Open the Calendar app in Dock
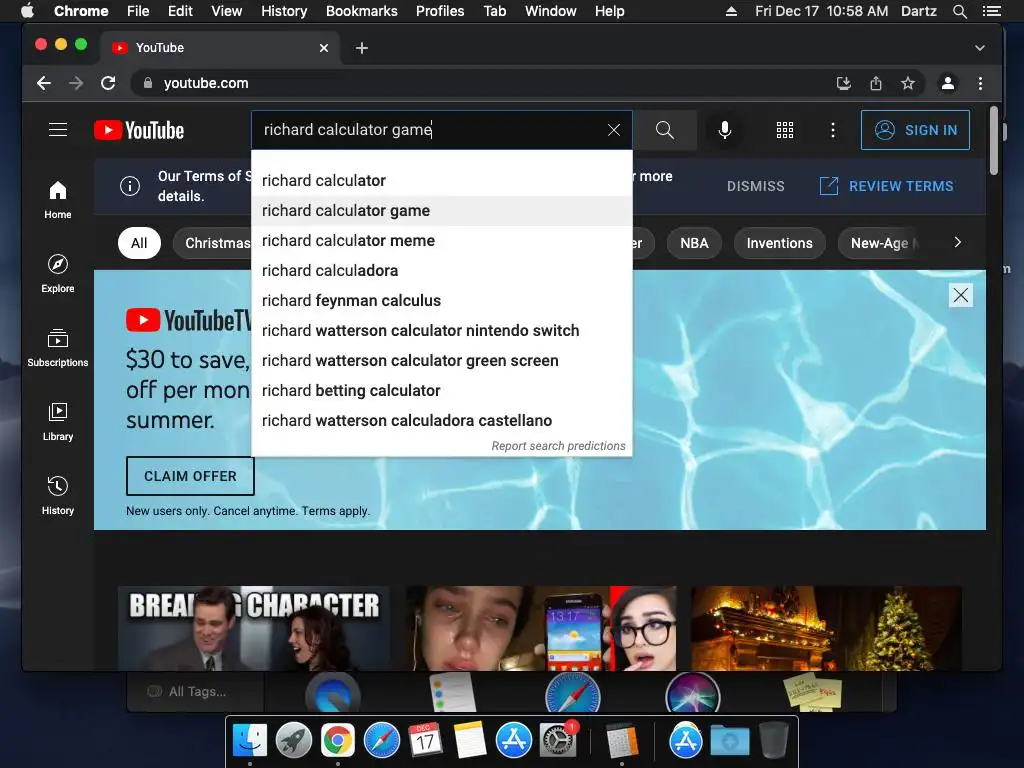The image size is (1024, 768). click(x=425, y=740)
